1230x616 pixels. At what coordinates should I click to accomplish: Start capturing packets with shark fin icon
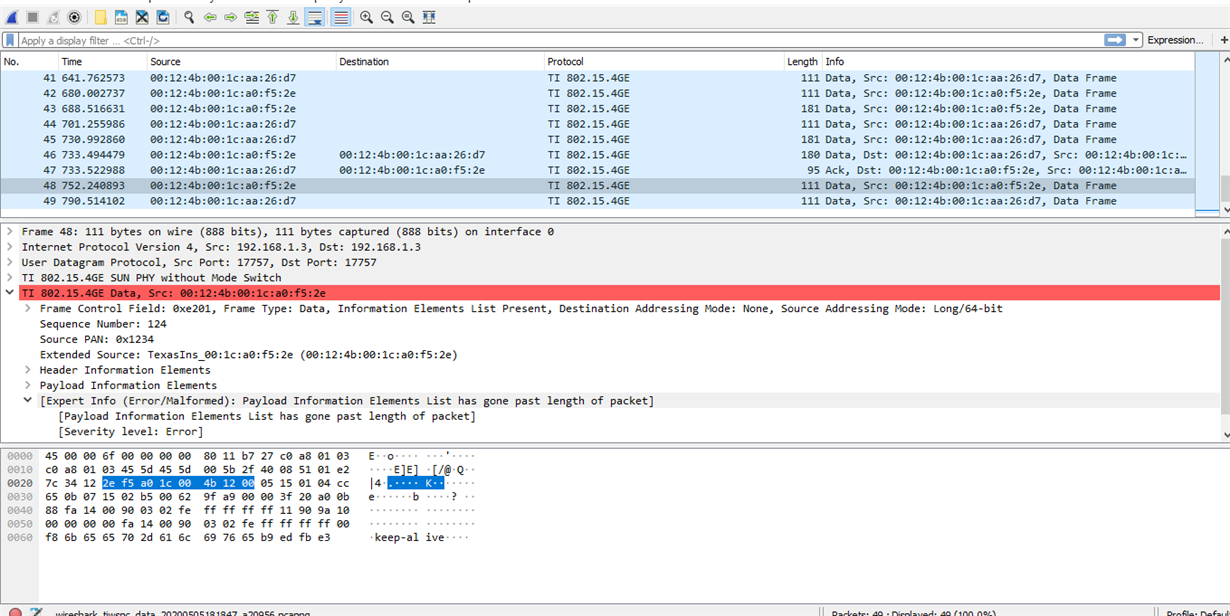click(x=12, y=17)
